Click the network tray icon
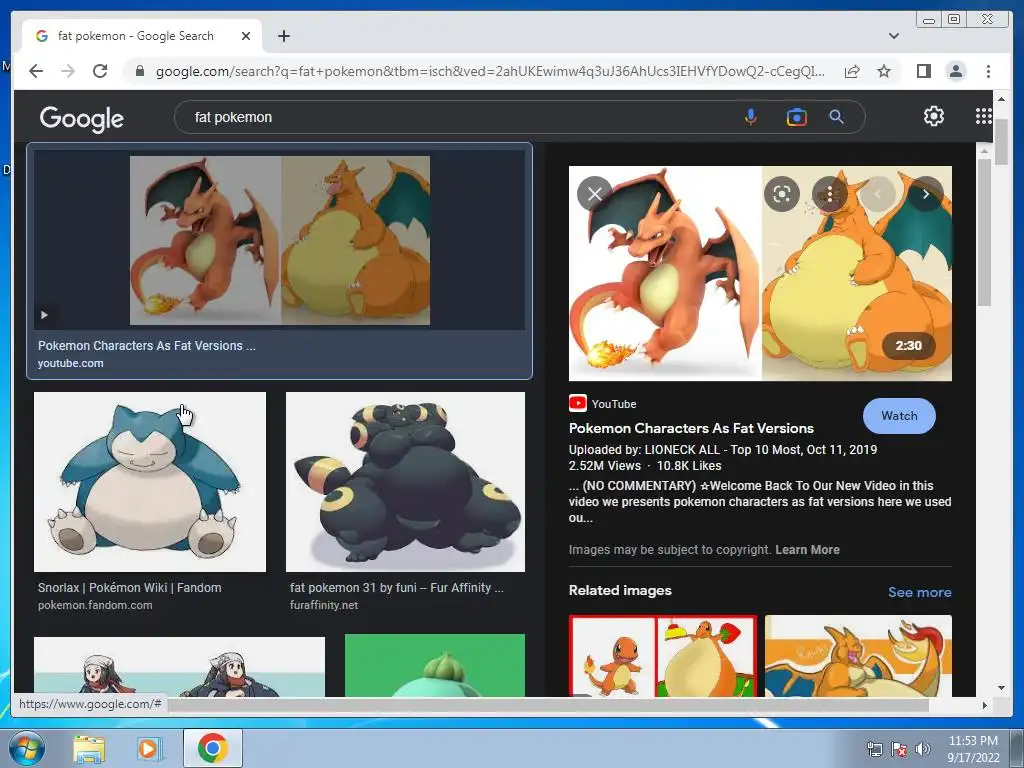 874,749
